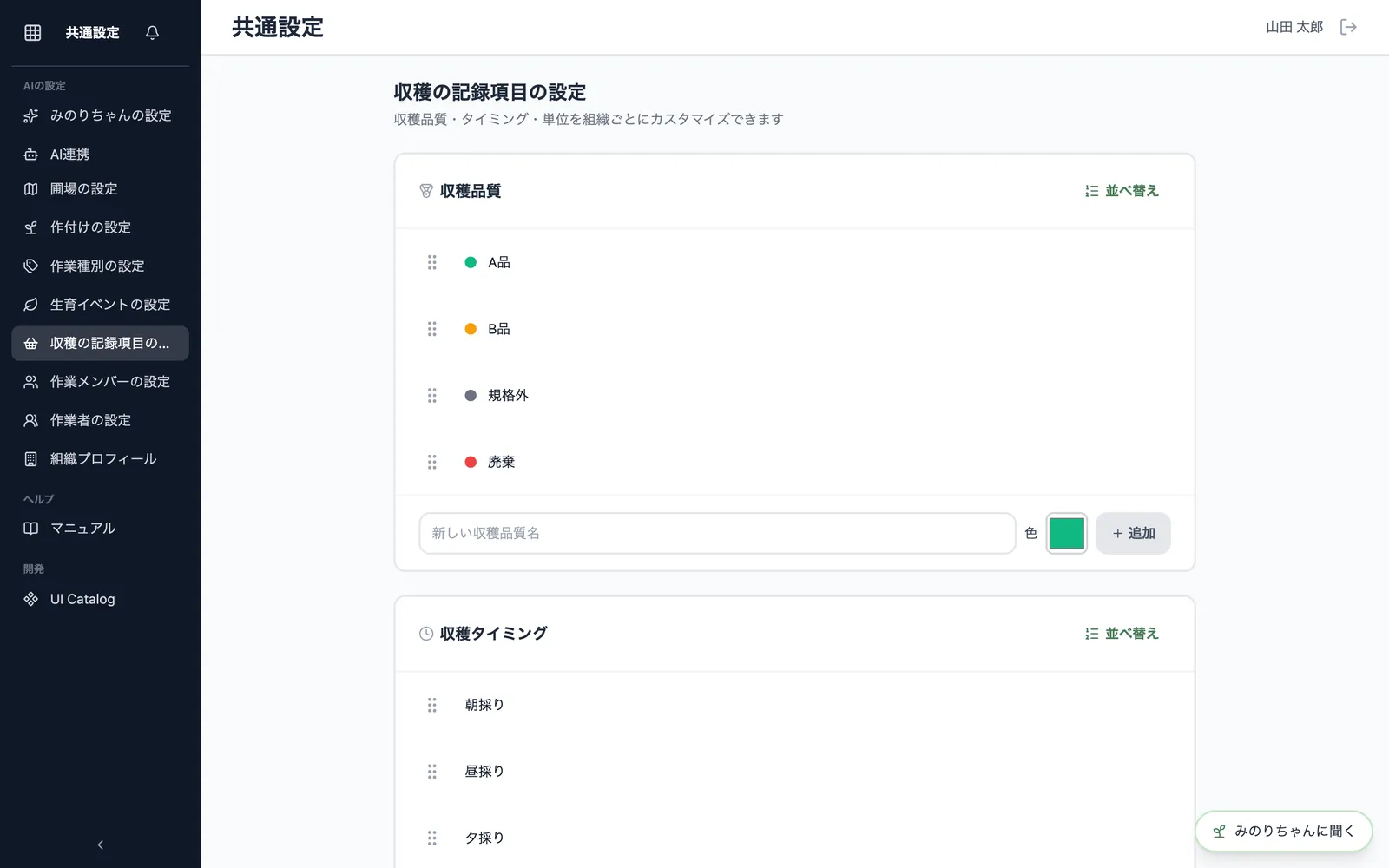Image resolution: width=1389 pixels, height=868 pixels.
Task: Grab the drag handle for A品
Action: pos(432,262)
